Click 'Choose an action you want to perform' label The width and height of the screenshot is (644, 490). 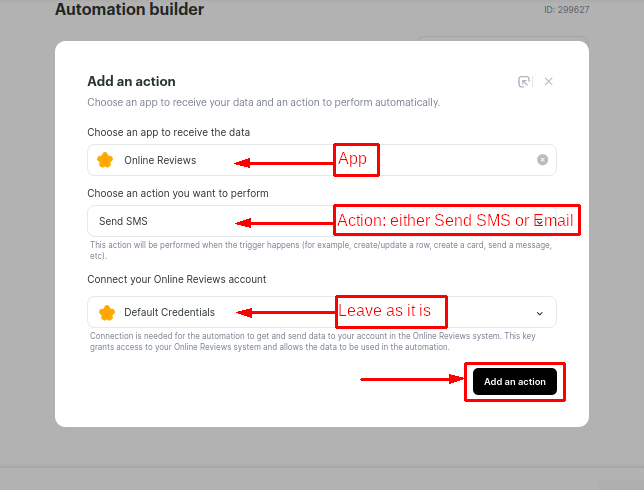click(177, 193)
